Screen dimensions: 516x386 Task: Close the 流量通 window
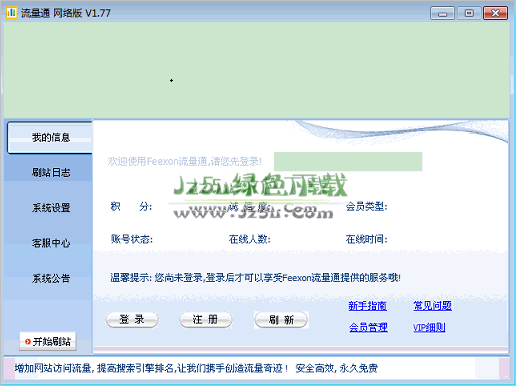(x=496, y=13)
